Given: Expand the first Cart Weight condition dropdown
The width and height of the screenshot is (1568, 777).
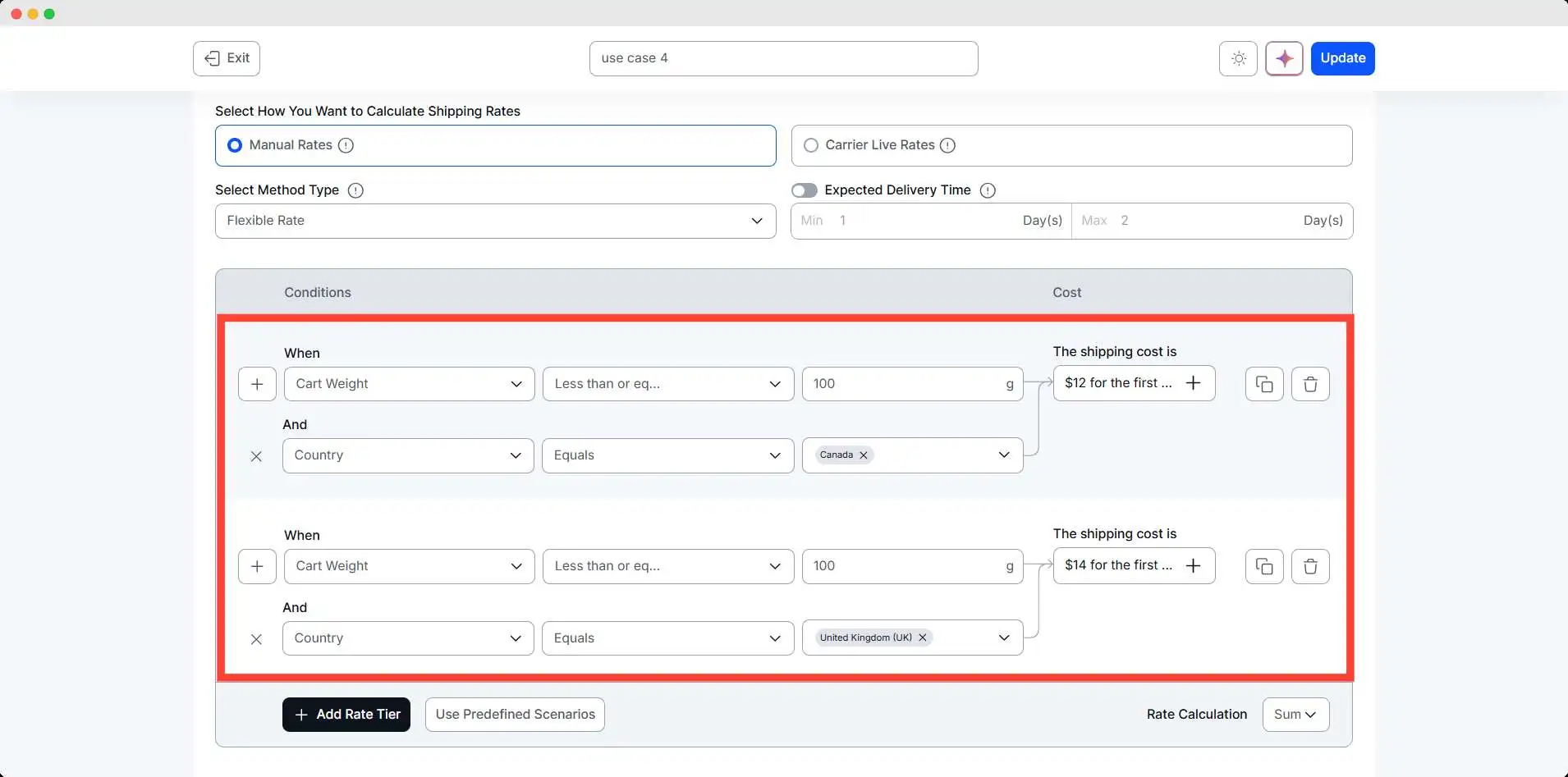Looking at the screenshot, I should [x=409, y=384].
